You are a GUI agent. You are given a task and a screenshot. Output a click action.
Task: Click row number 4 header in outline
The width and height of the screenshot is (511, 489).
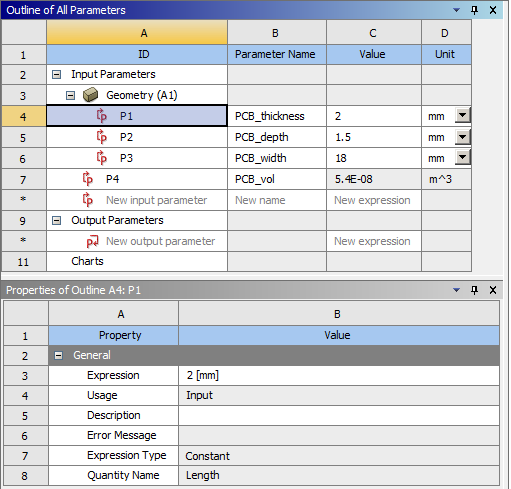[24, 116]
